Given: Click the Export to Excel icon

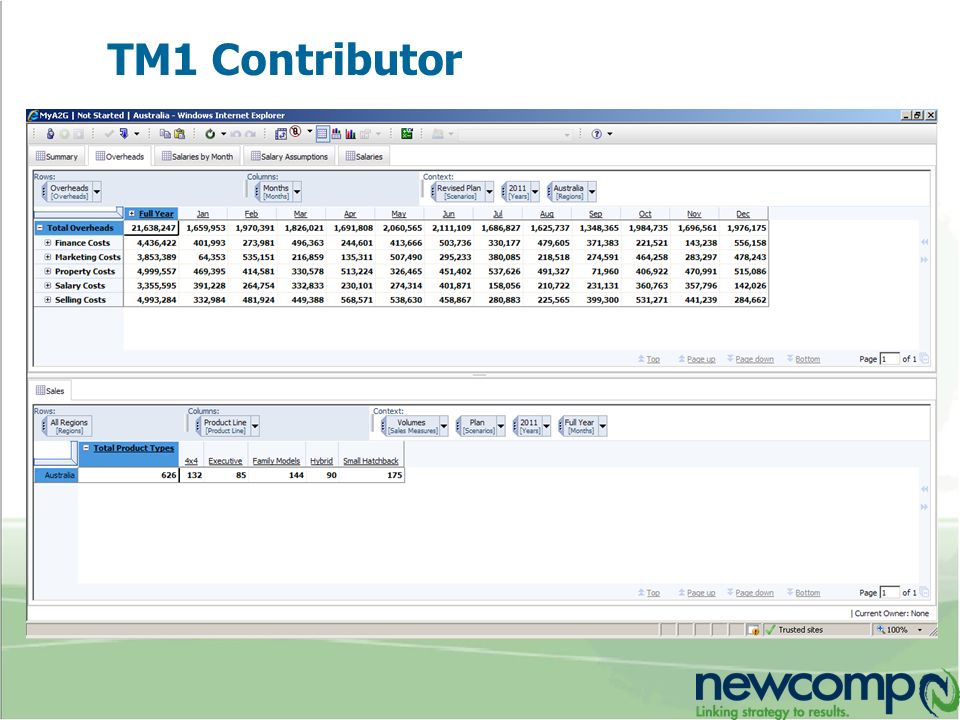Looking at the screenshot, I should 407,133.
